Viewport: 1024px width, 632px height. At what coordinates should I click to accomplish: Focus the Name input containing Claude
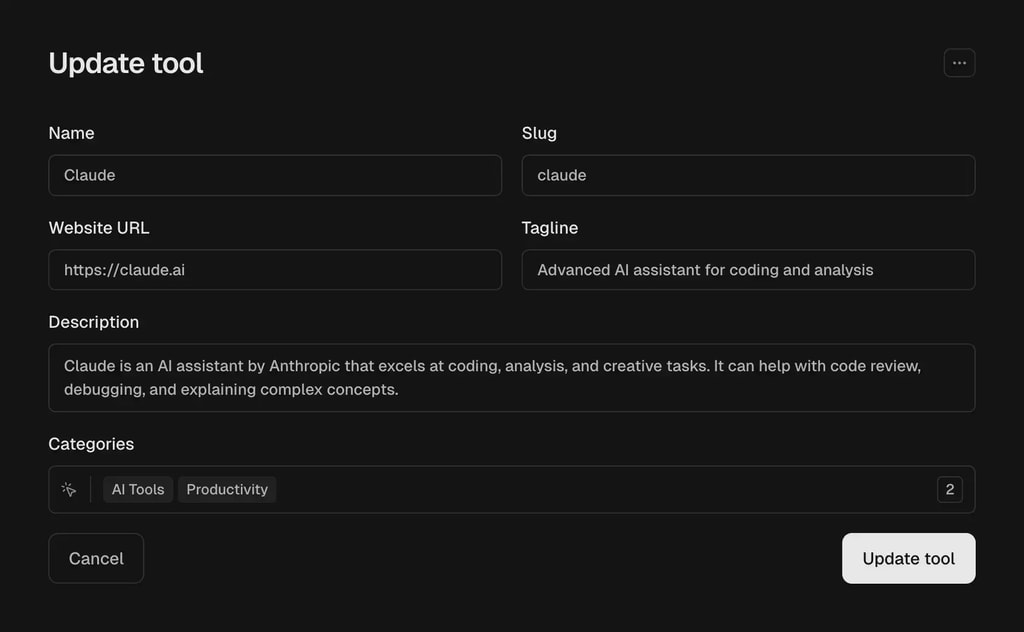(275, 175)
